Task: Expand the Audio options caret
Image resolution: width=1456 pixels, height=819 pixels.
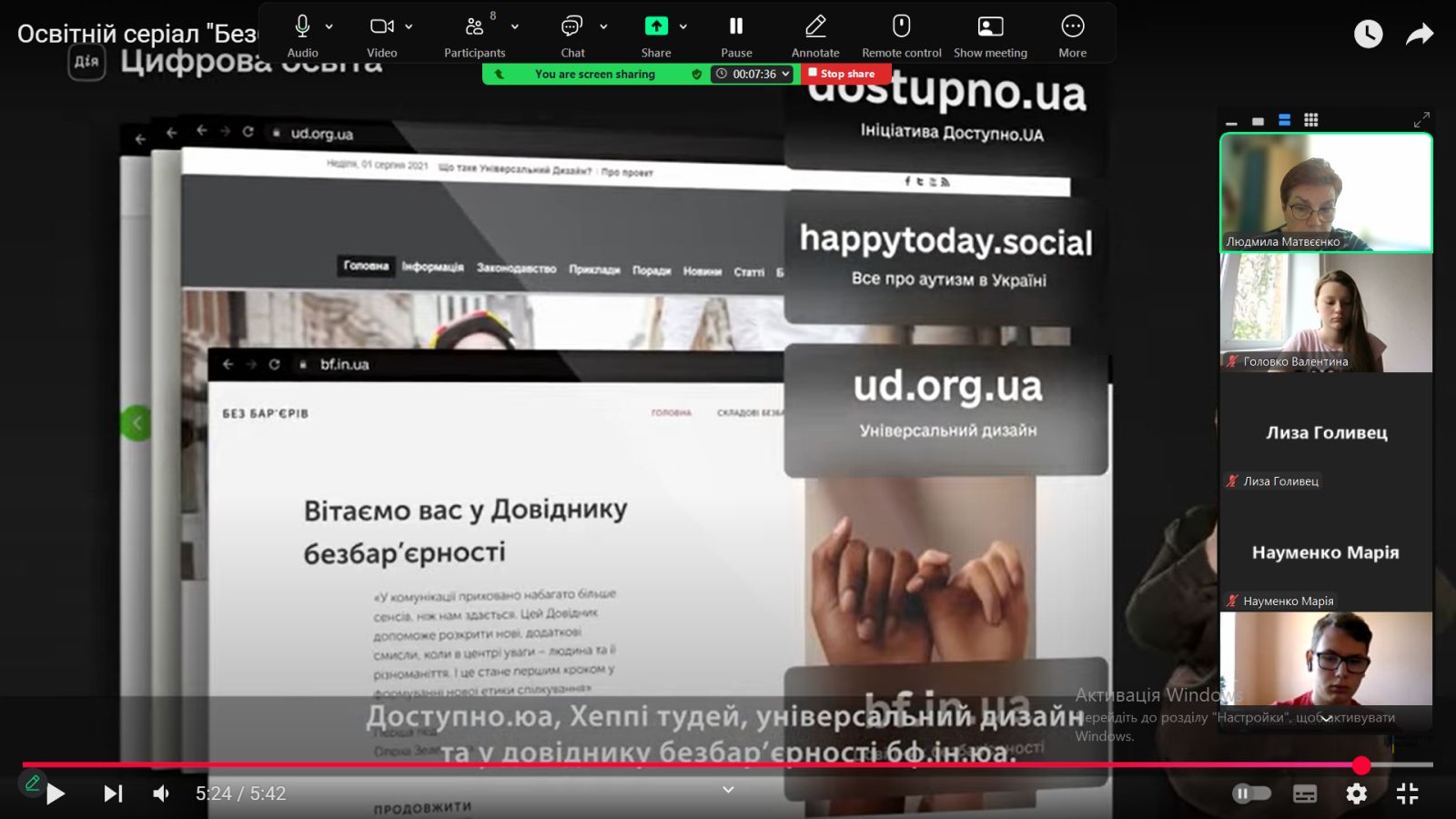Action: pos(329,27)
